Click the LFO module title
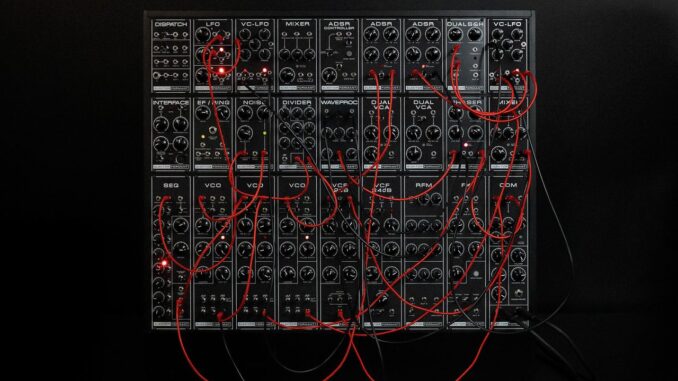This screenshot has height=381, width=678. coord(213,24)
